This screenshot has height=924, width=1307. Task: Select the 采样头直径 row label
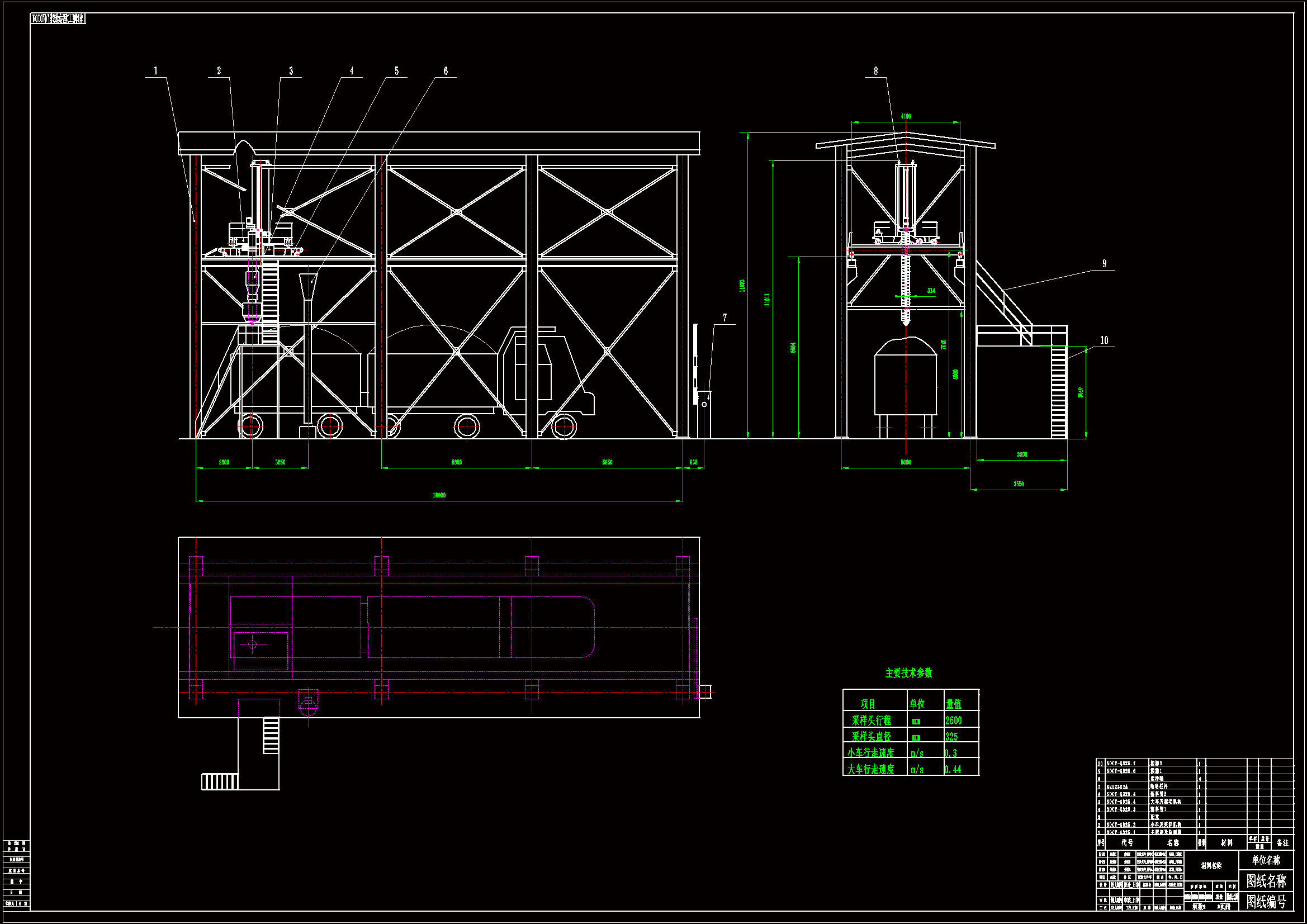(871, 737)
